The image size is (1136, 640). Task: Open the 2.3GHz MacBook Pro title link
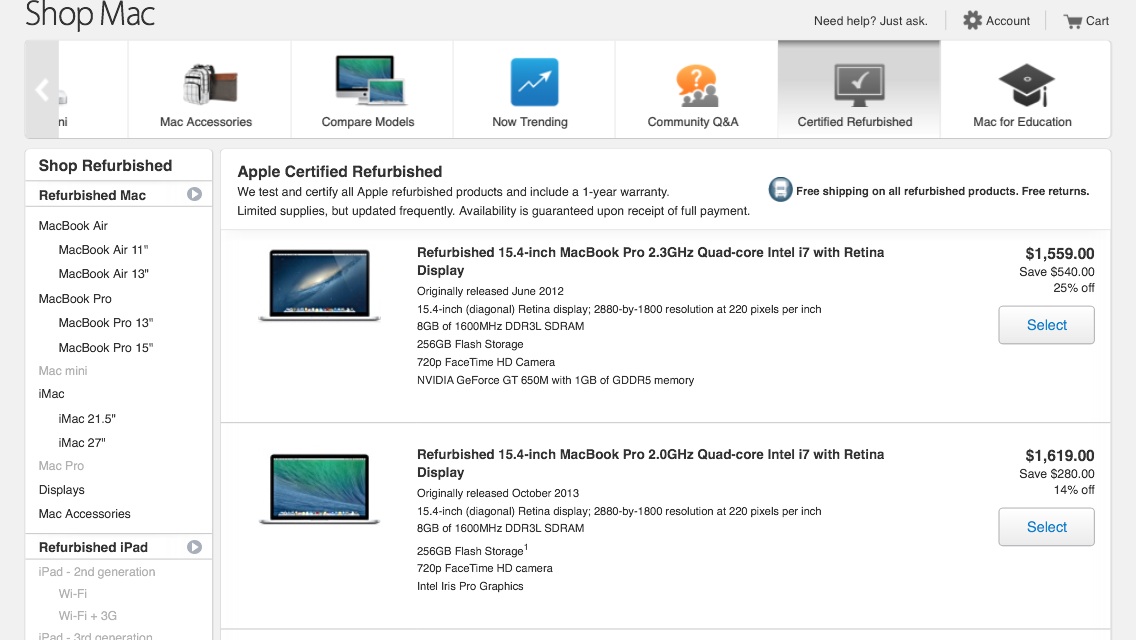(651, 261)
